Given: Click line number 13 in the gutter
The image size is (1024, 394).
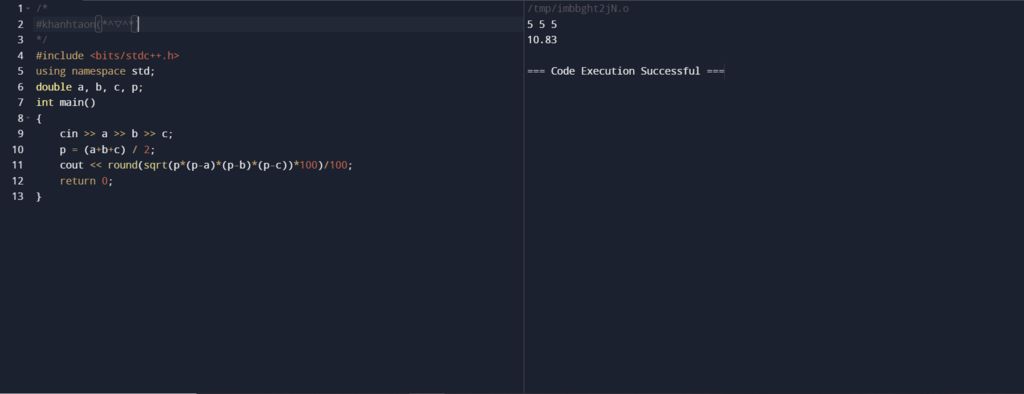Looking at the screenshot, I should (x=18, y=197).
